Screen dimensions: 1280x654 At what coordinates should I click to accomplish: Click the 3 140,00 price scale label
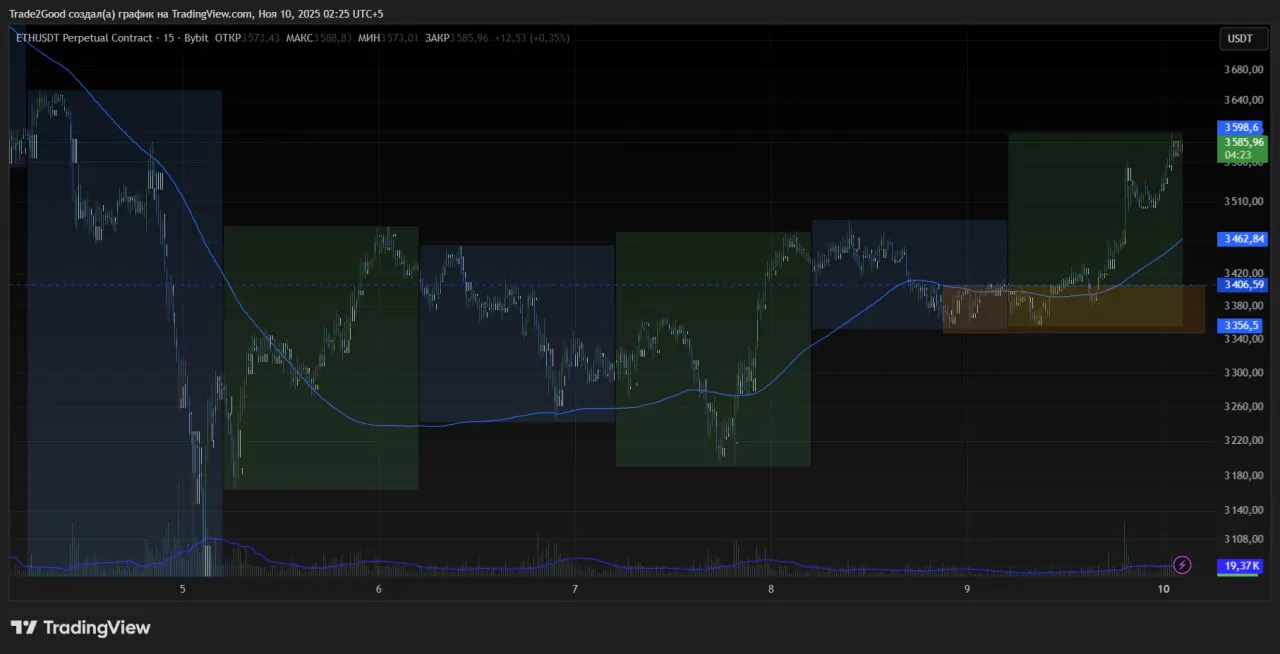pyautogui.click(x=1243, y=510)
